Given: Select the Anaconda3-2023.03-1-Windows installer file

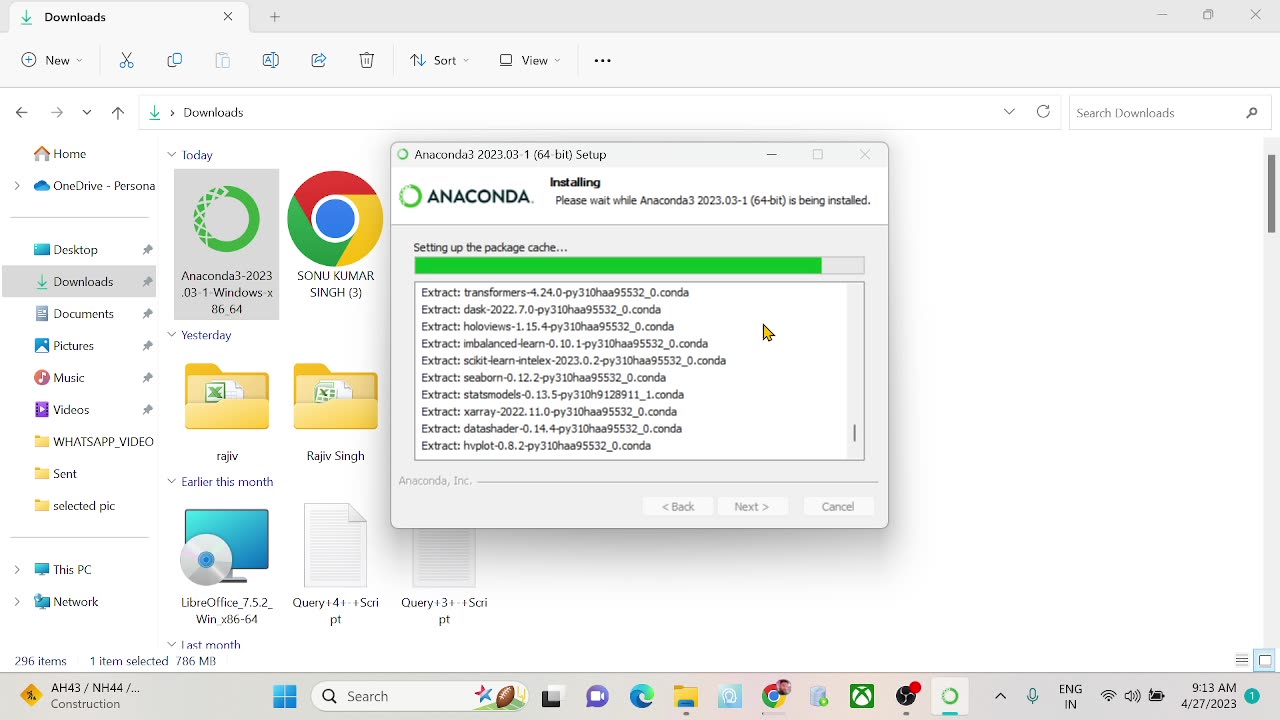Looking at the screenshot, I should coord(227,244).
